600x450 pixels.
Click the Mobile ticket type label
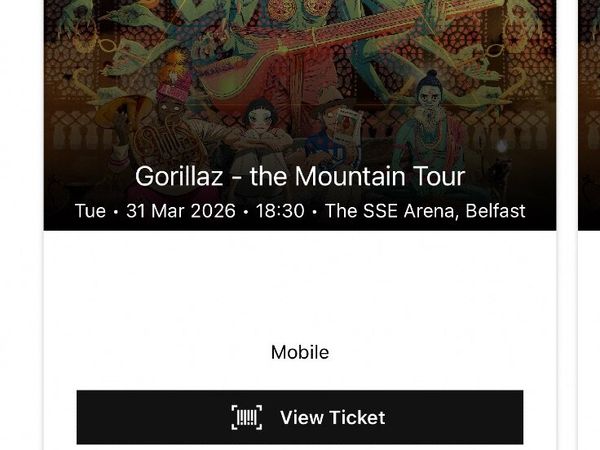click(x=300, y=353)
